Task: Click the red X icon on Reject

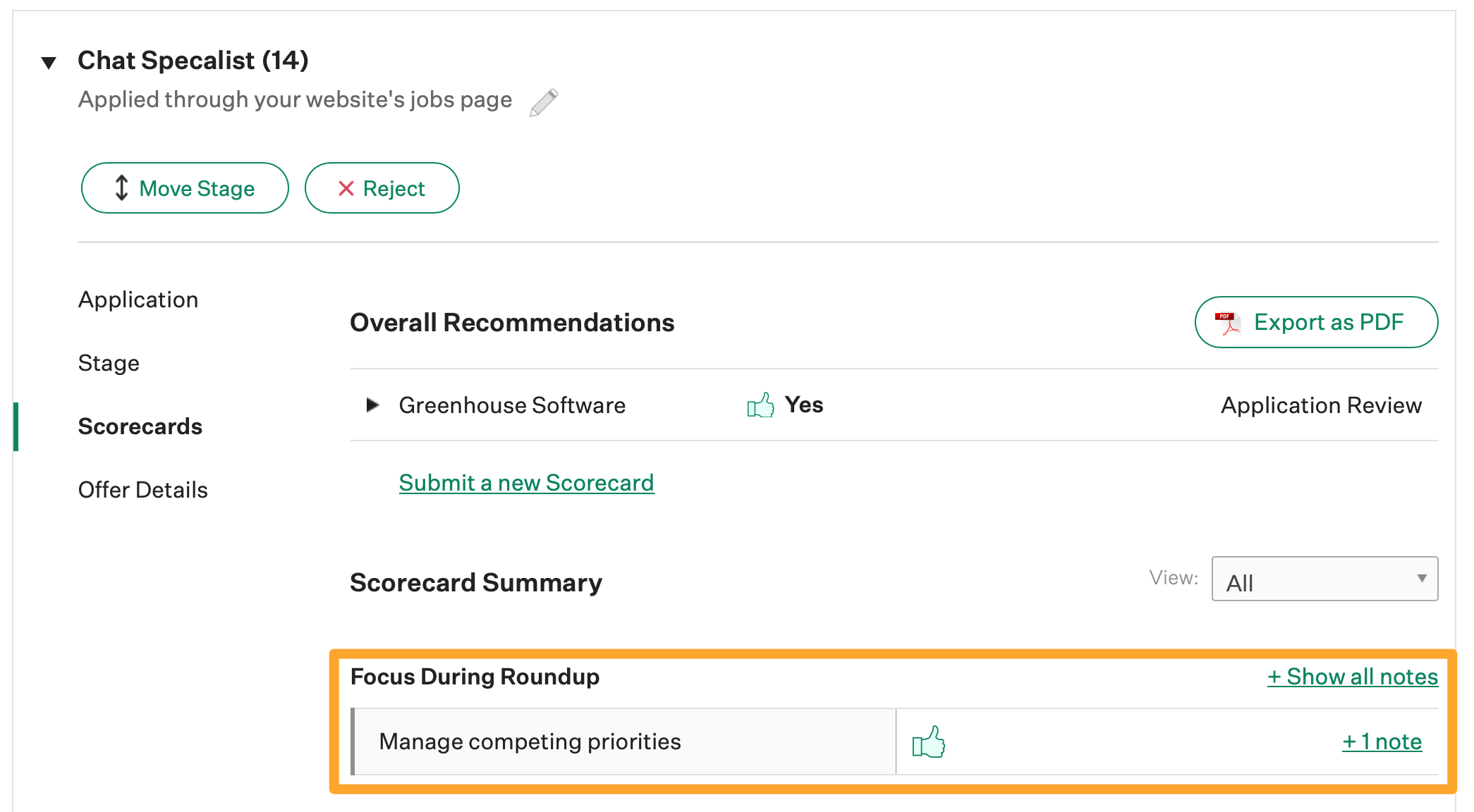Action: tap(346, 188)
